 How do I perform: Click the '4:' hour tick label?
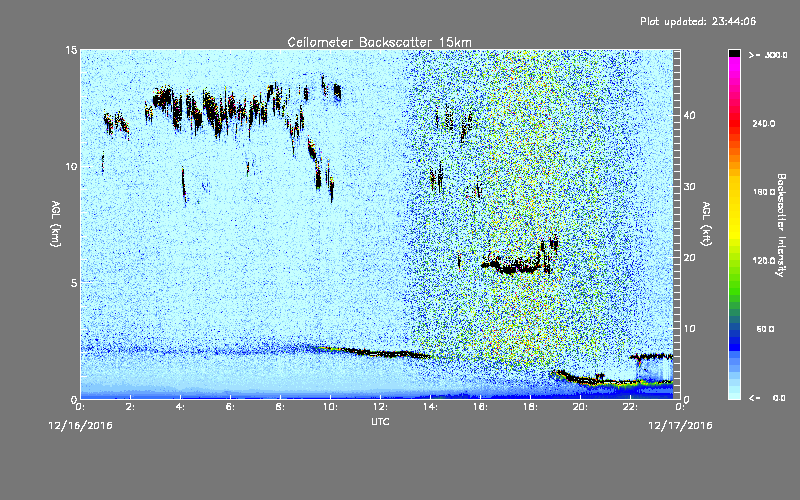181,407
